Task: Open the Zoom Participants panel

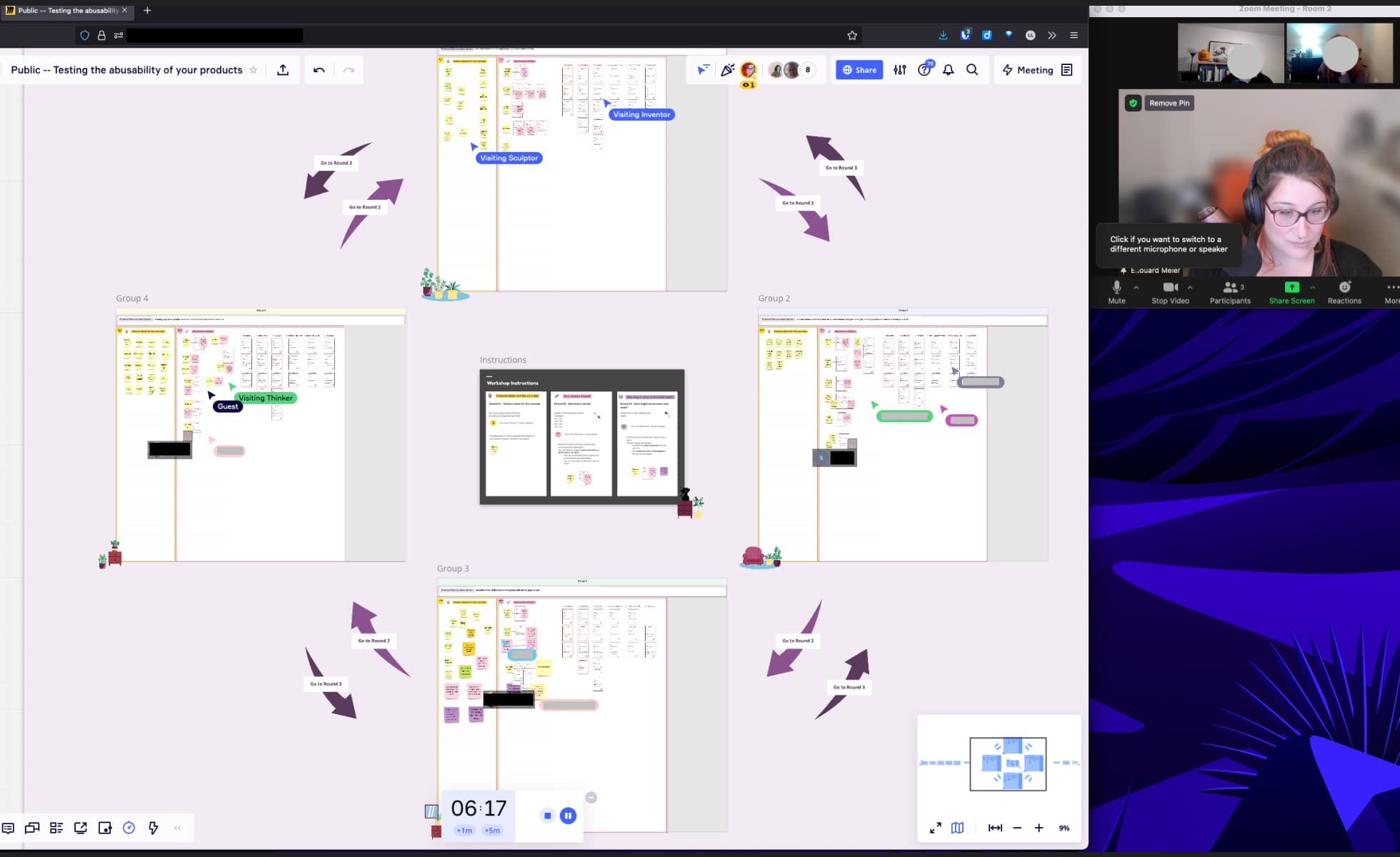Action: (1230, 291)
